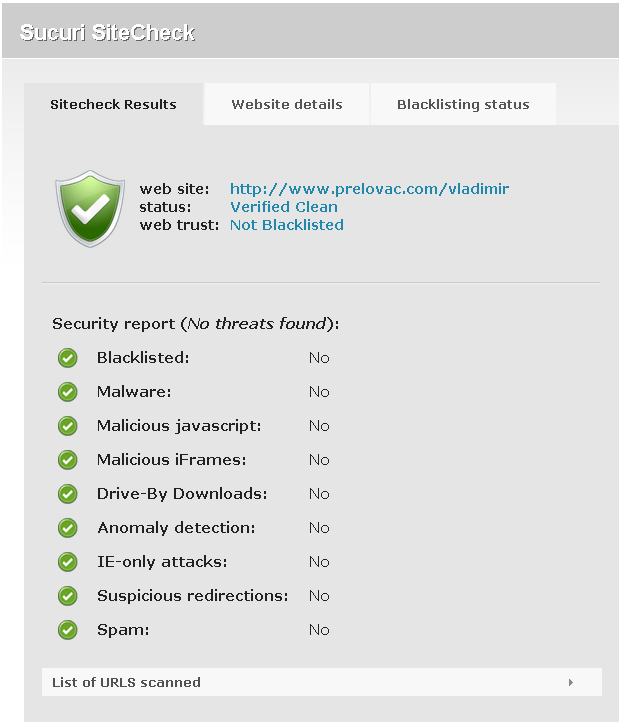Switch to the Website details tab

287,104
